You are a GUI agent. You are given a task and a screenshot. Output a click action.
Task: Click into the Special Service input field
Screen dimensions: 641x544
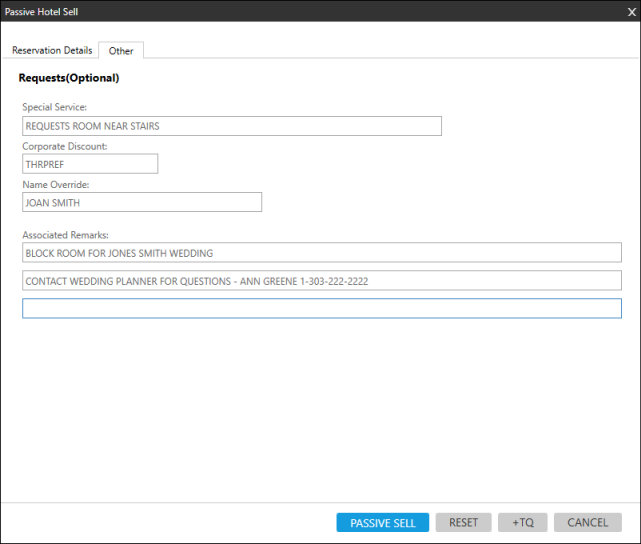pyautogui.click(x=231, y=126)
